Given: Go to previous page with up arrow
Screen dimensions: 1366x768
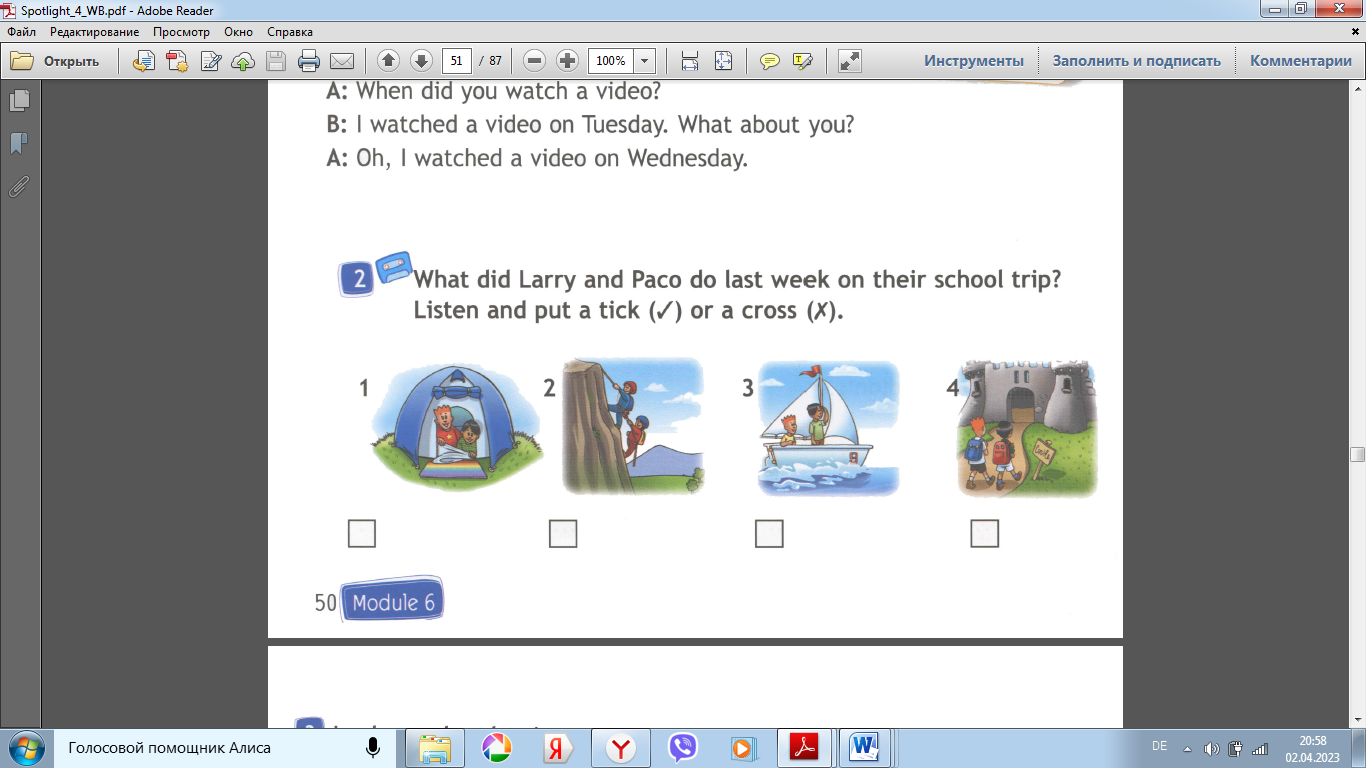Looking at the screenshot, I should (x=388, y=61).
